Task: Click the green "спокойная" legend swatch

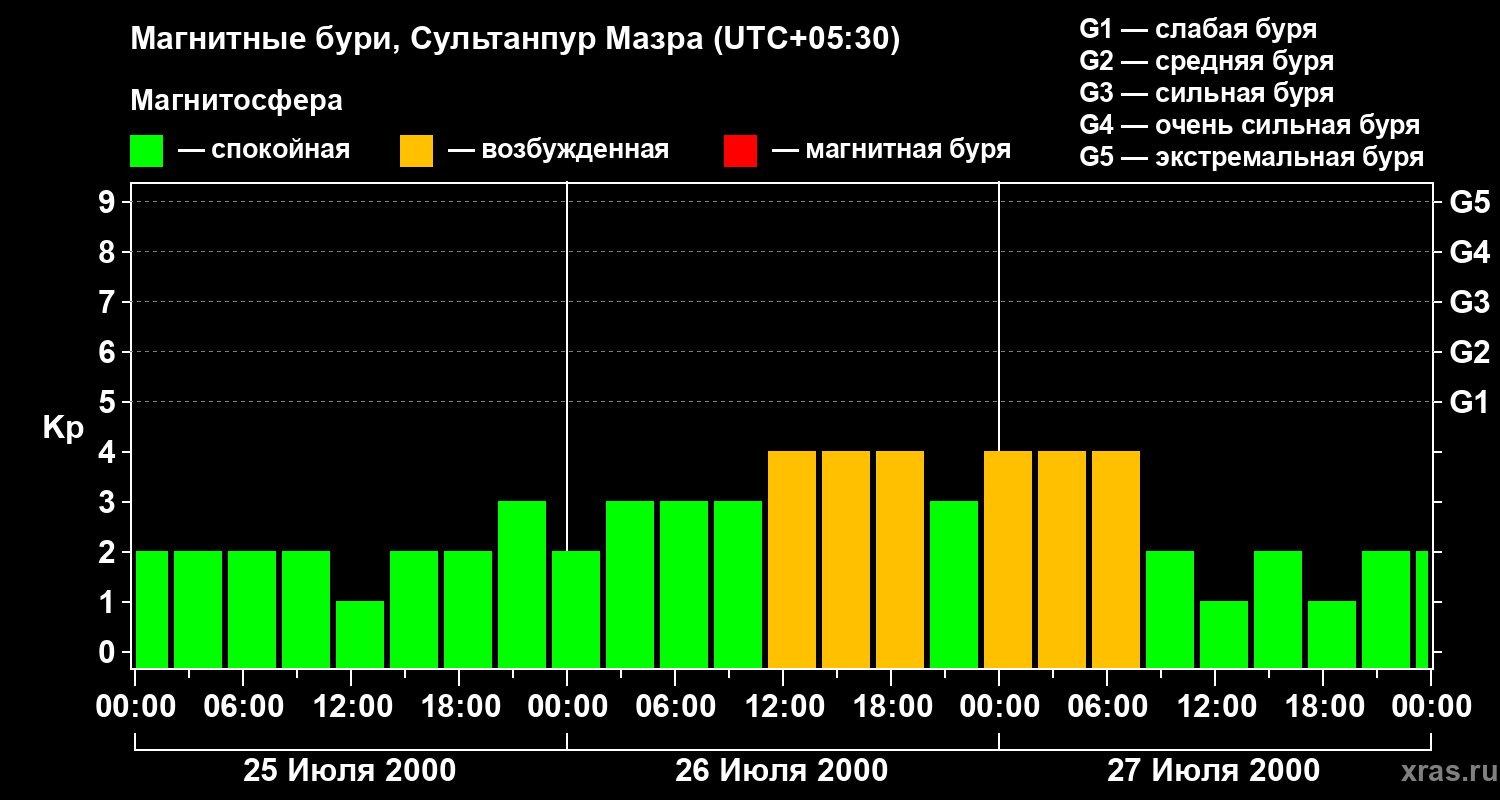Action: 146,150
